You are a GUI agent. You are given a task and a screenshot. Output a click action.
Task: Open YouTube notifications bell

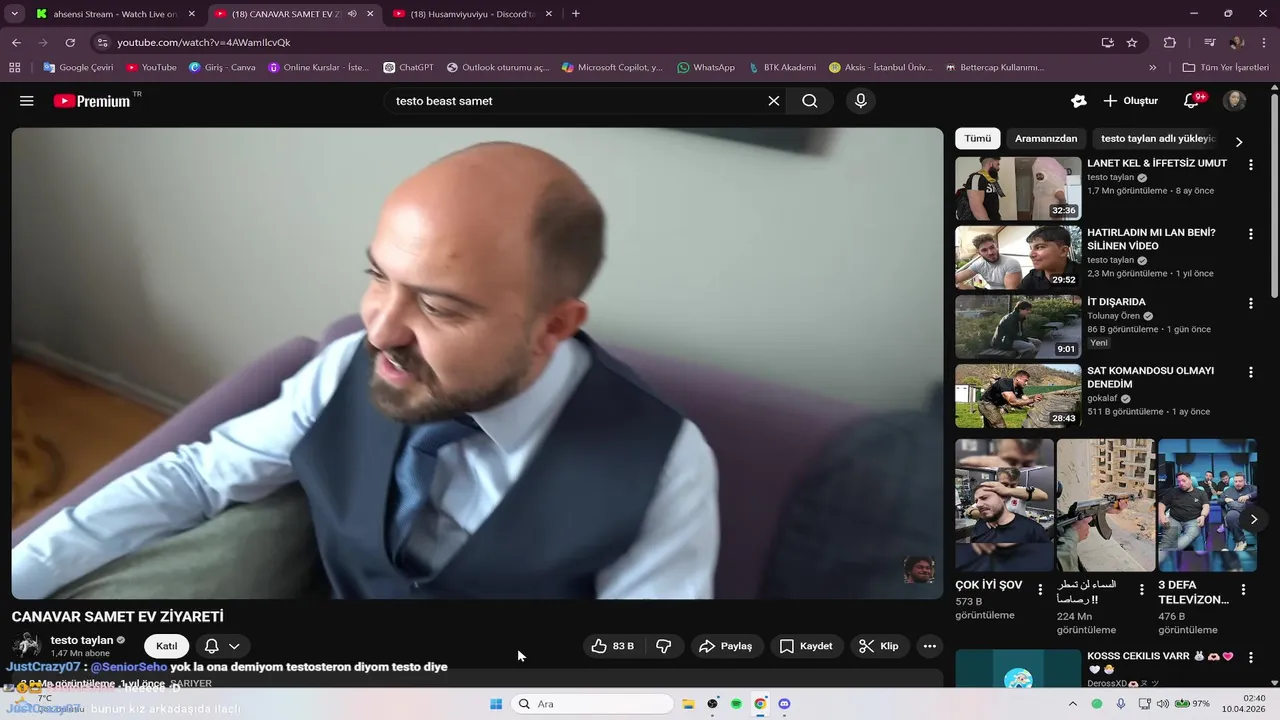point(1191,101)
